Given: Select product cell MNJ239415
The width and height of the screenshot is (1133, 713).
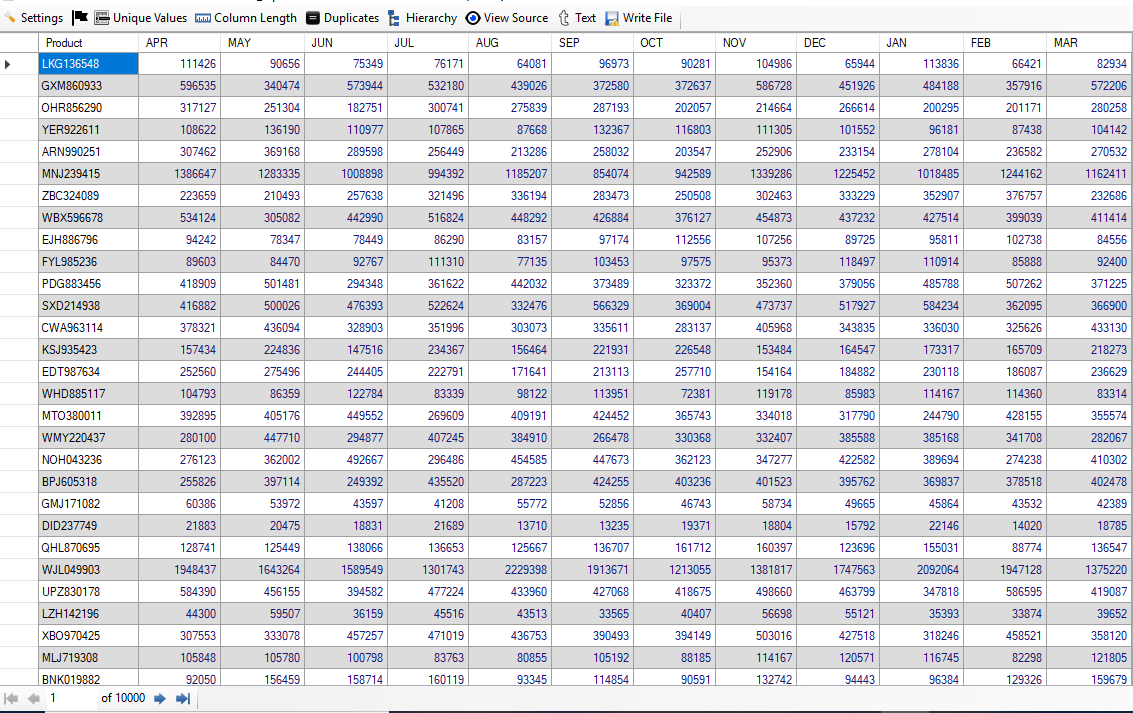Looking at the screenshot, I should (88, 174).
